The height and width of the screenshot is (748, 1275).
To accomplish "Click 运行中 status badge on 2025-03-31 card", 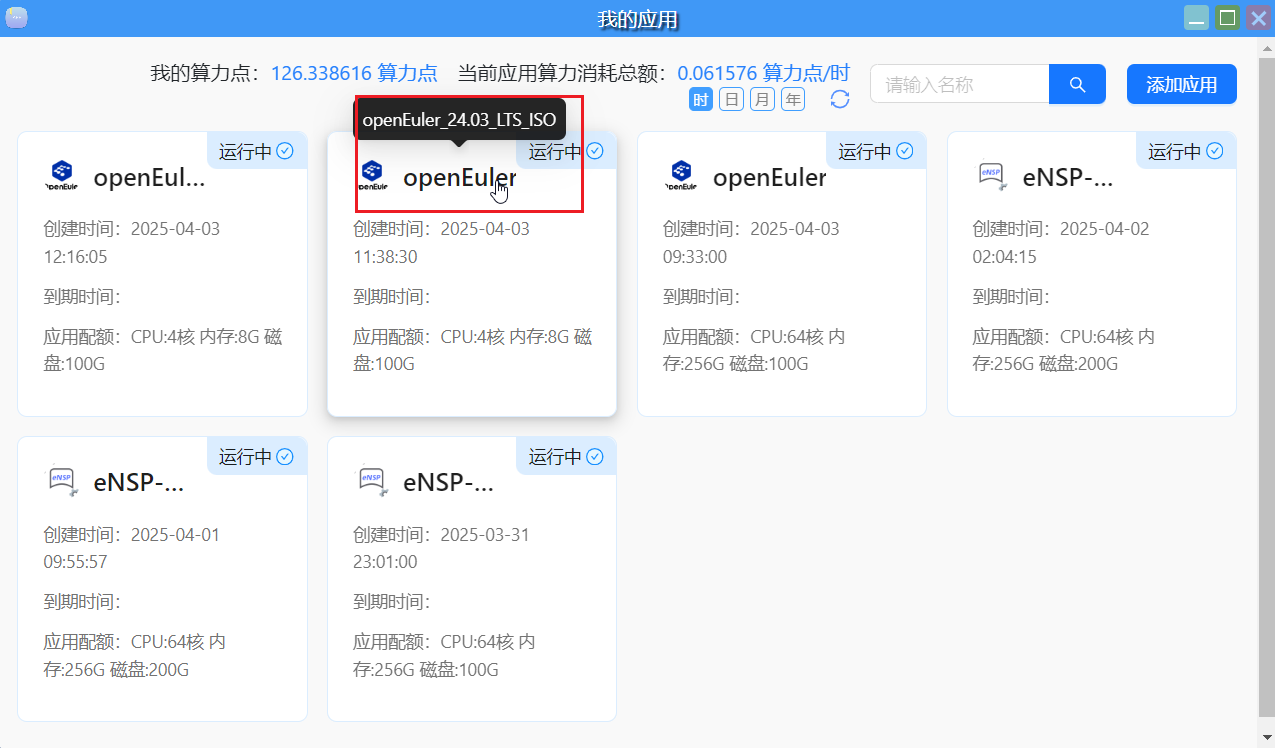I will [x=566, y=456].
